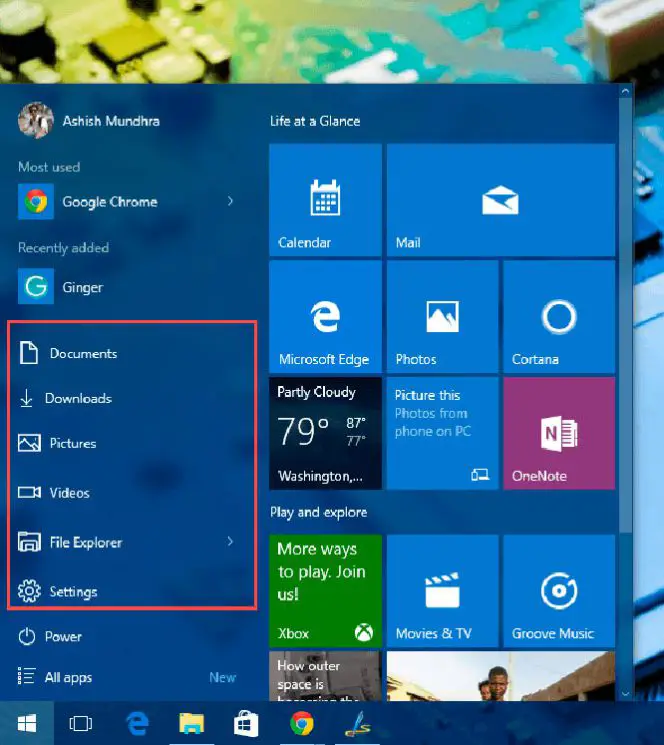Open the Mail tile
This screenshot has height=745, width=664.
pos(501,200)
